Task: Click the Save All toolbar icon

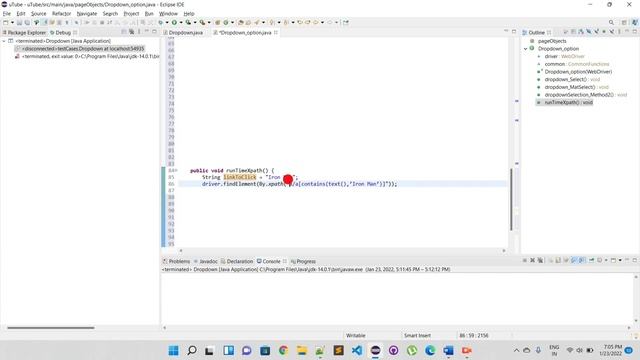Action: (27, 22)
